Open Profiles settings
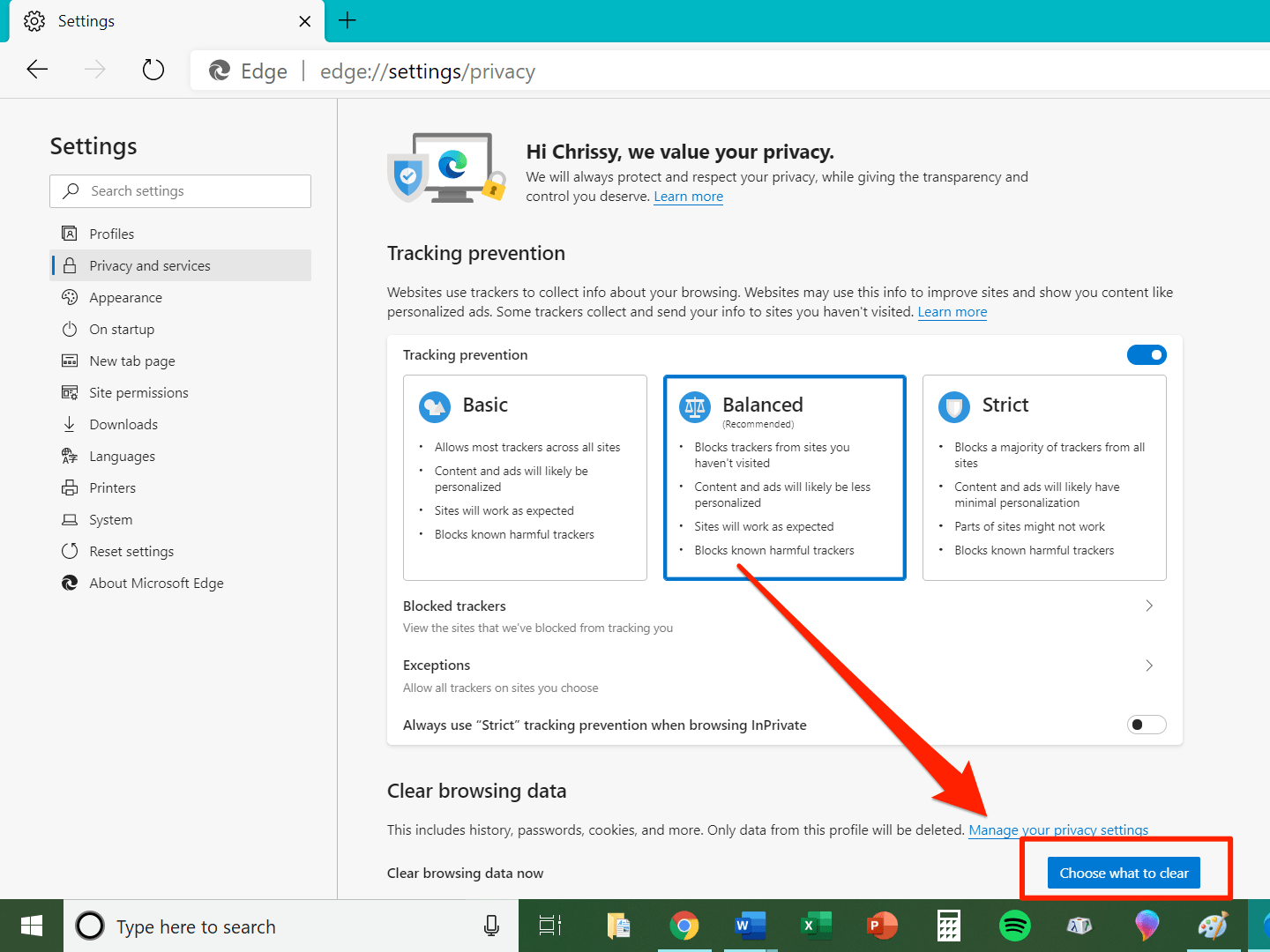Viewport: 1270px width, 952px height. [181, 234]
